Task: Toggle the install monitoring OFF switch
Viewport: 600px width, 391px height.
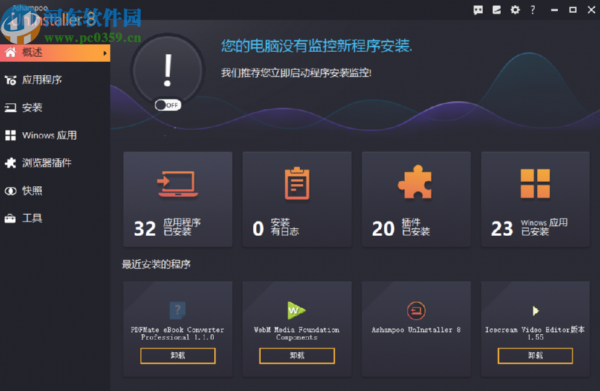Action: pos(168,105)
